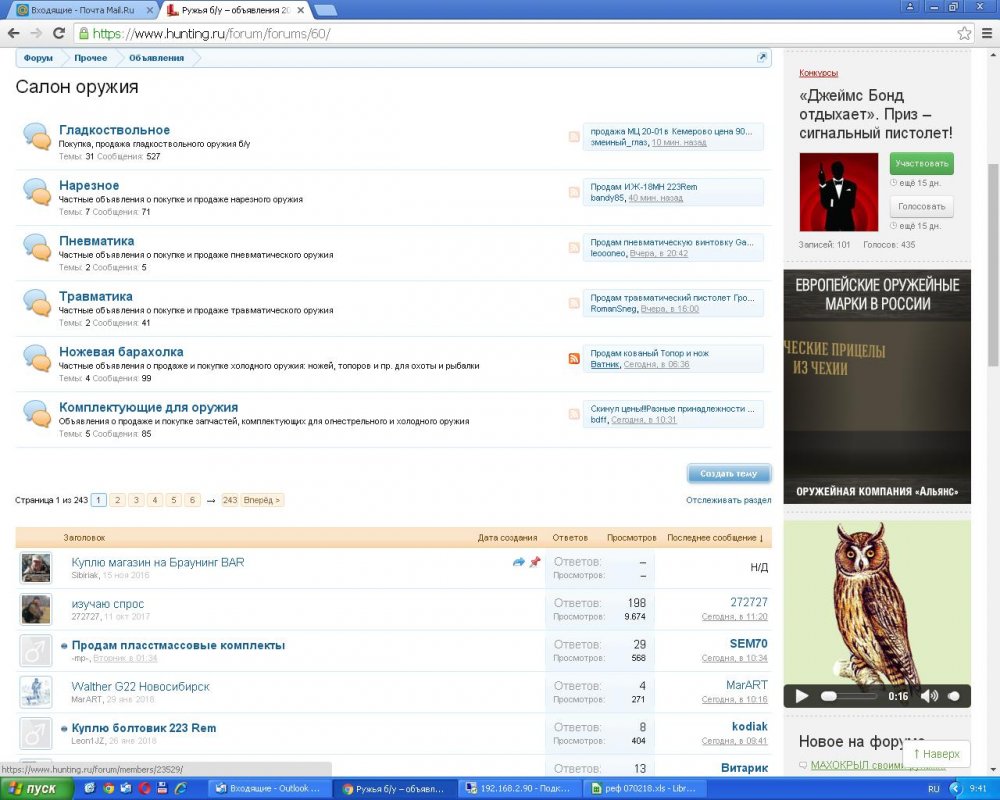
Task: Bookmark the page with the star icon
Action: [963, 33]
